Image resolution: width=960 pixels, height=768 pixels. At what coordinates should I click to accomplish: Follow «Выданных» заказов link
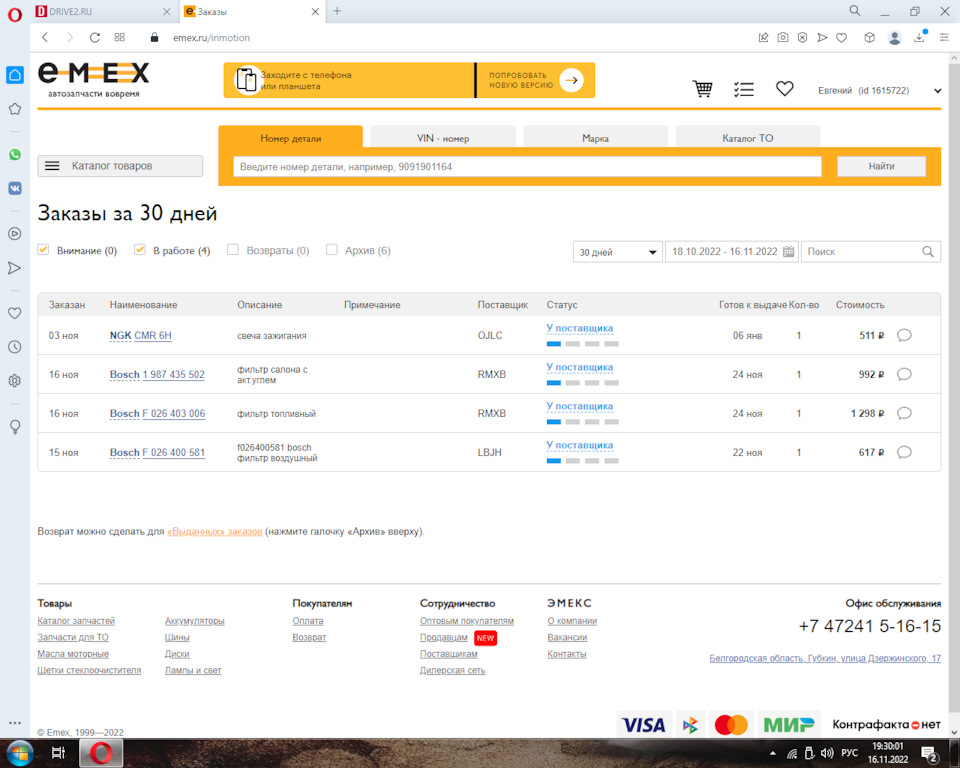[214, 532]
